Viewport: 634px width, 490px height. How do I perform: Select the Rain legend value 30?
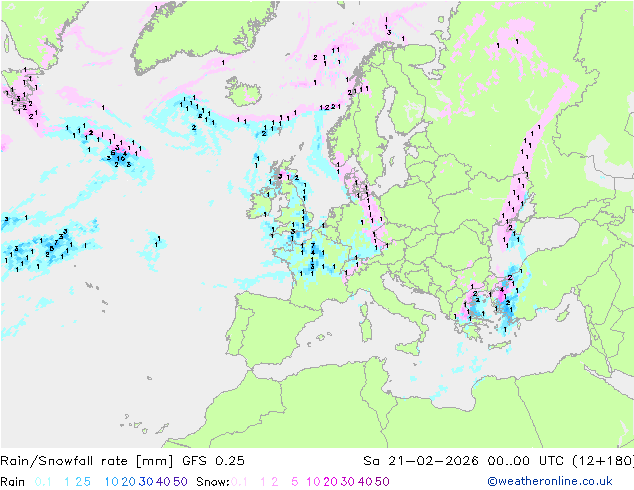[146, 482]
